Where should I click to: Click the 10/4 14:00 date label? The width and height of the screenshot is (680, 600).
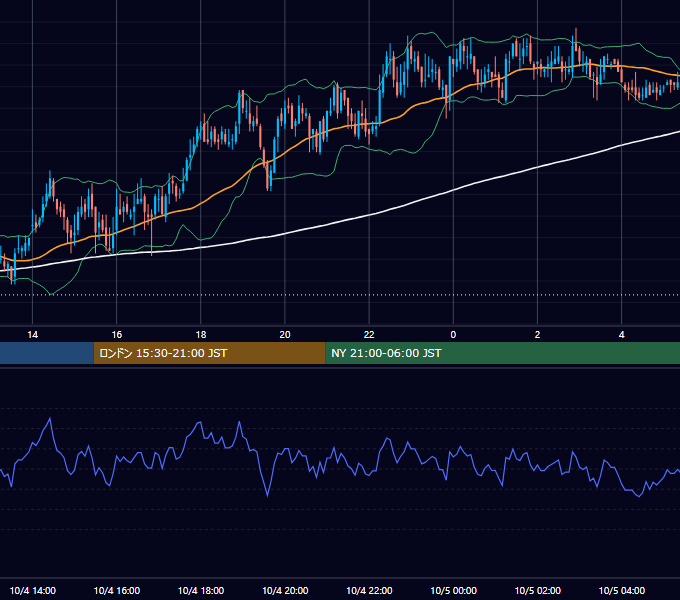click(33, 590)
